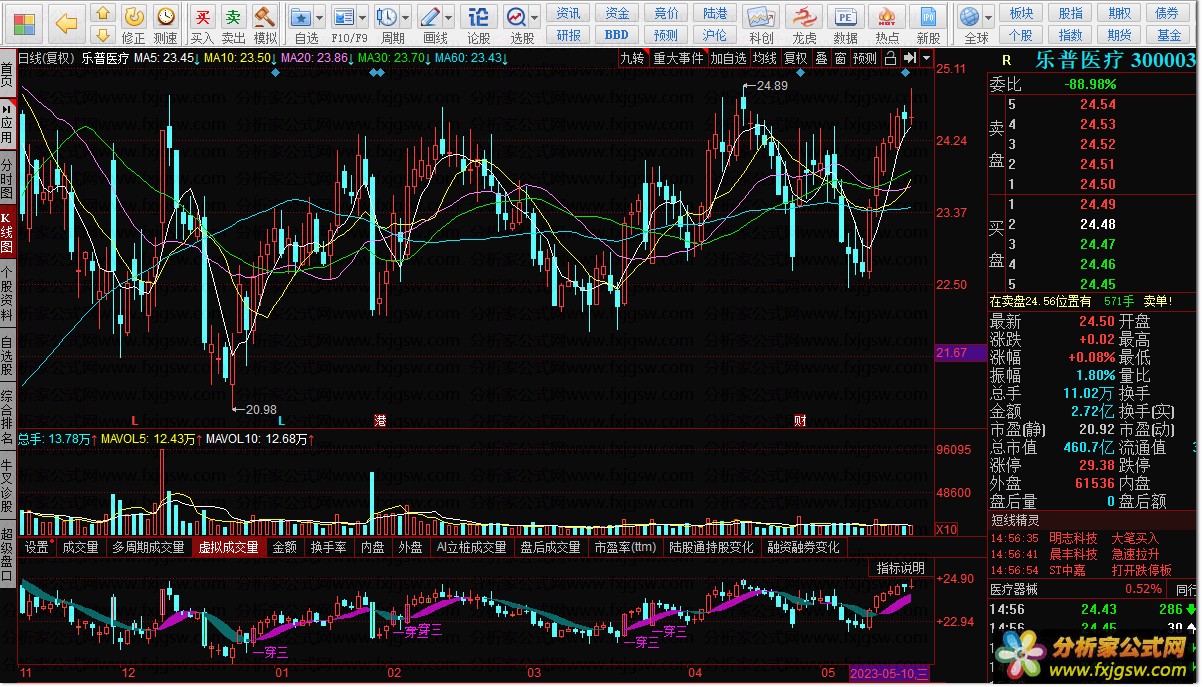Open the 测速 speed test clock icon
Image resolution: width=1203 pixels, height=687 pixels.
click(x=165, y=15)
